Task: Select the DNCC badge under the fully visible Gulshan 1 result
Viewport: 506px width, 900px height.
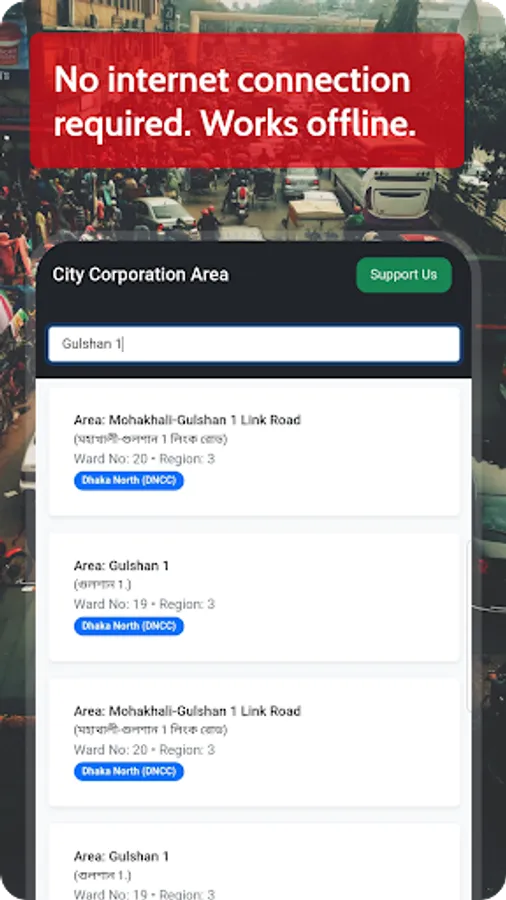Action: point(129,626)
